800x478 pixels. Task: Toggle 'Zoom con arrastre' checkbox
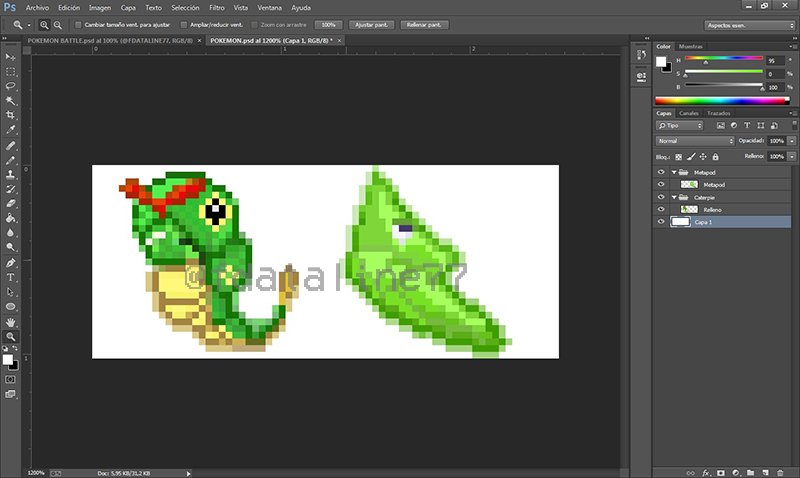254,24
